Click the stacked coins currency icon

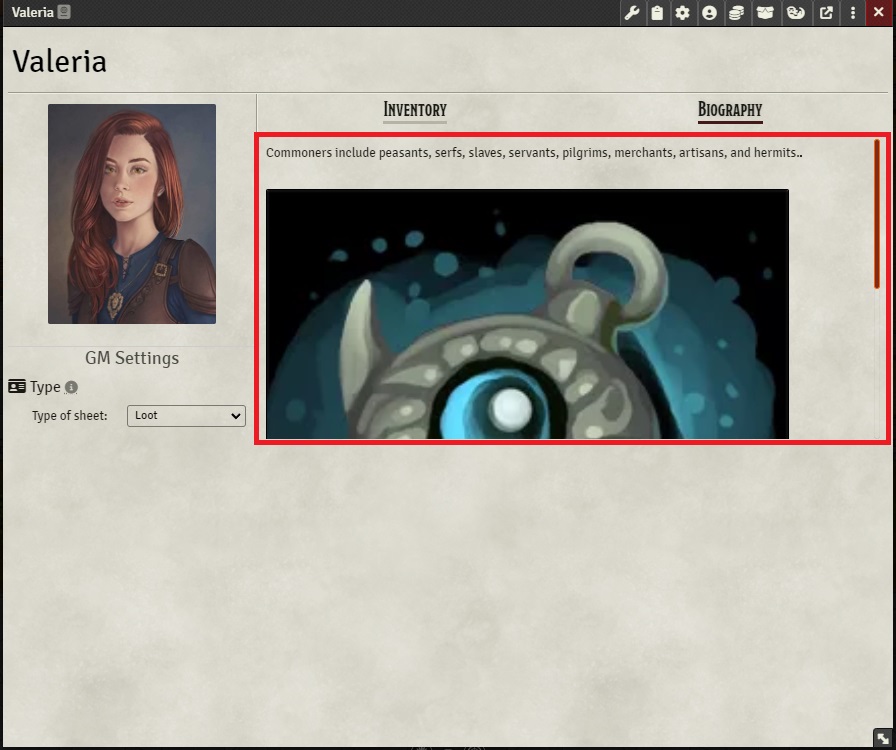[x=737, y=13]
